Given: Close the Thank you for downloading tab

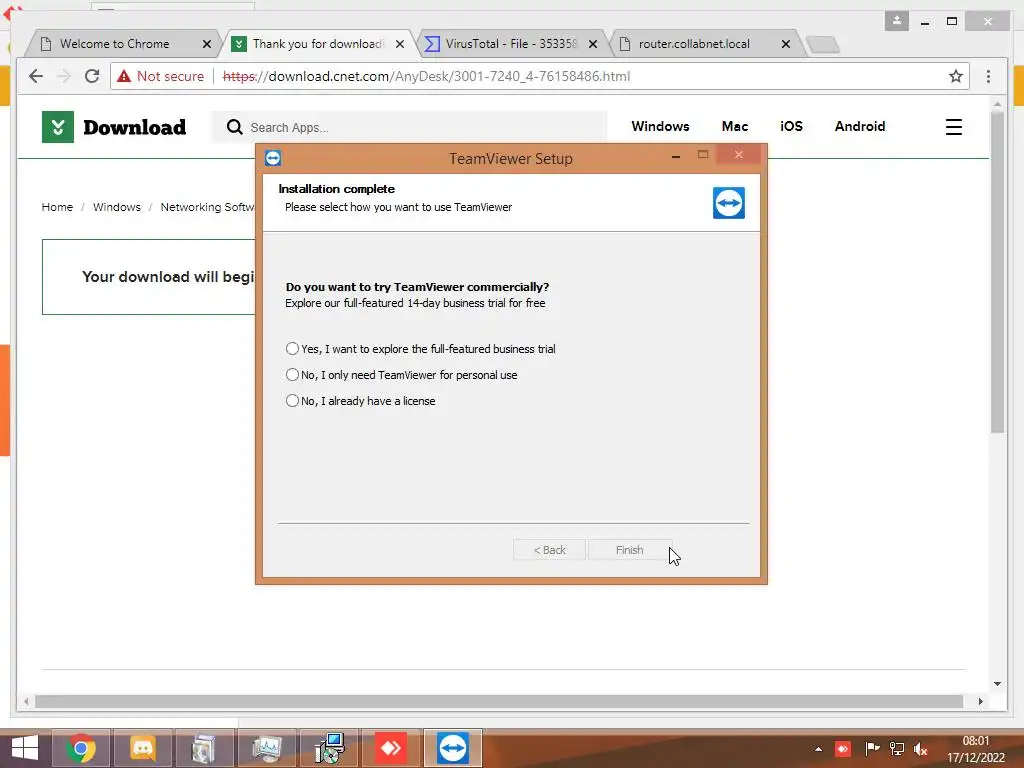Looking at the screenshot, I should tap(400, 44).
